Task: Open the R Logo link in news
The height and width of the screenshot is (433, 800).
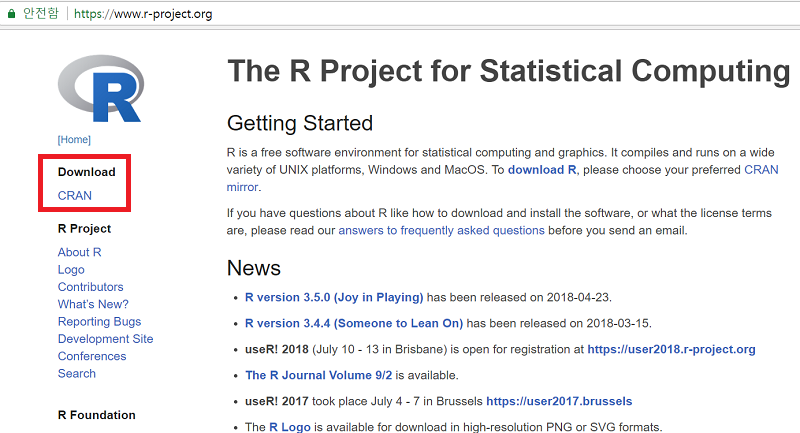Action: pyautogui.click(x=289, y=427)
